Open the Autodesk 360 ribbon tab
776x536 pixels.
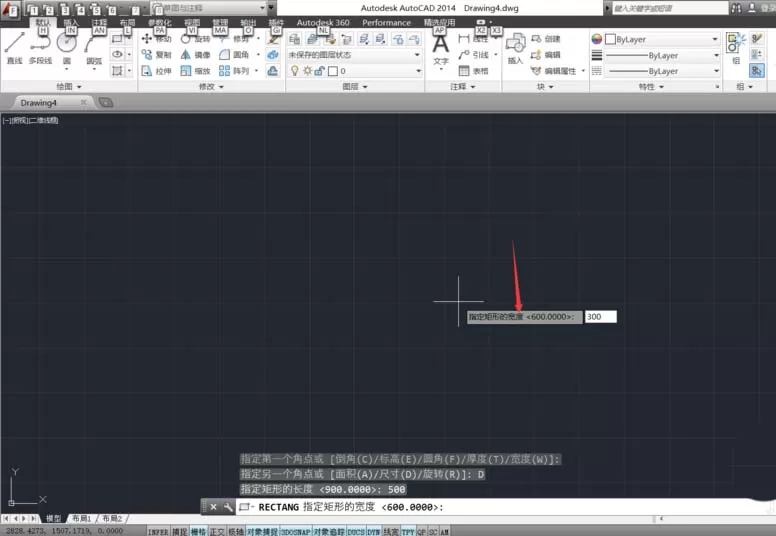[x=323, y=22]
